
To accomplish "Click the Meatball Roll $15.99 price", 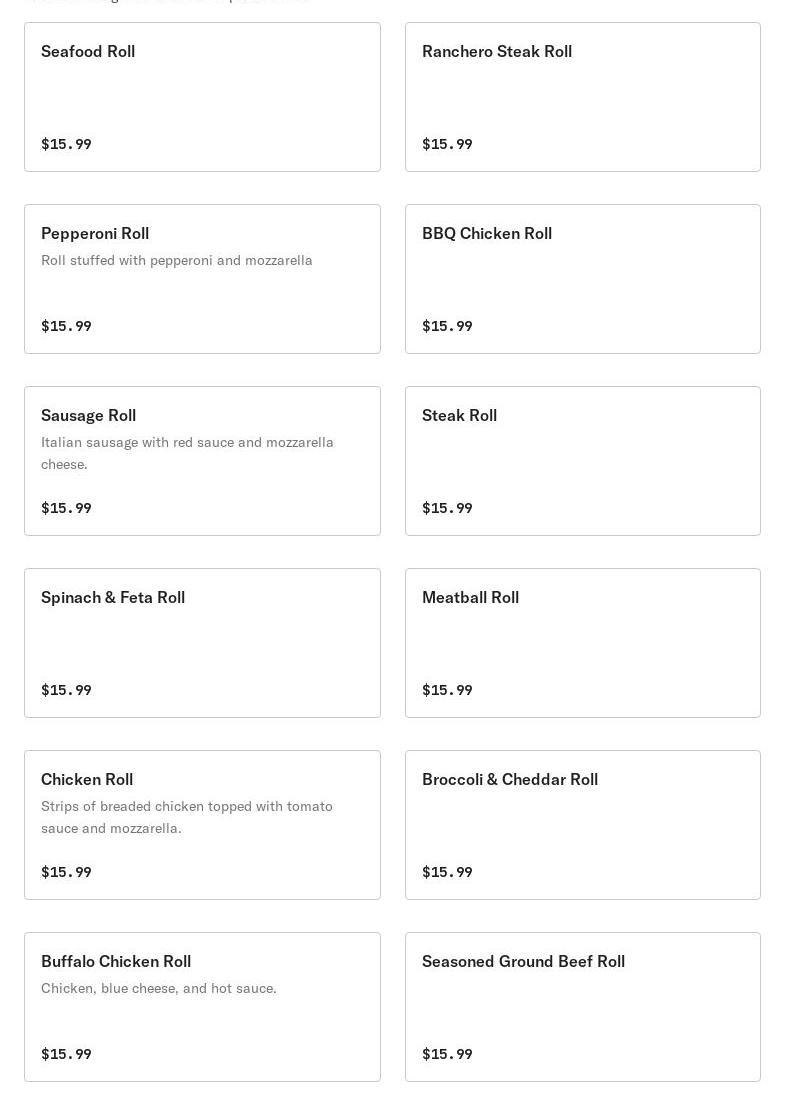I will coord(447,690).
